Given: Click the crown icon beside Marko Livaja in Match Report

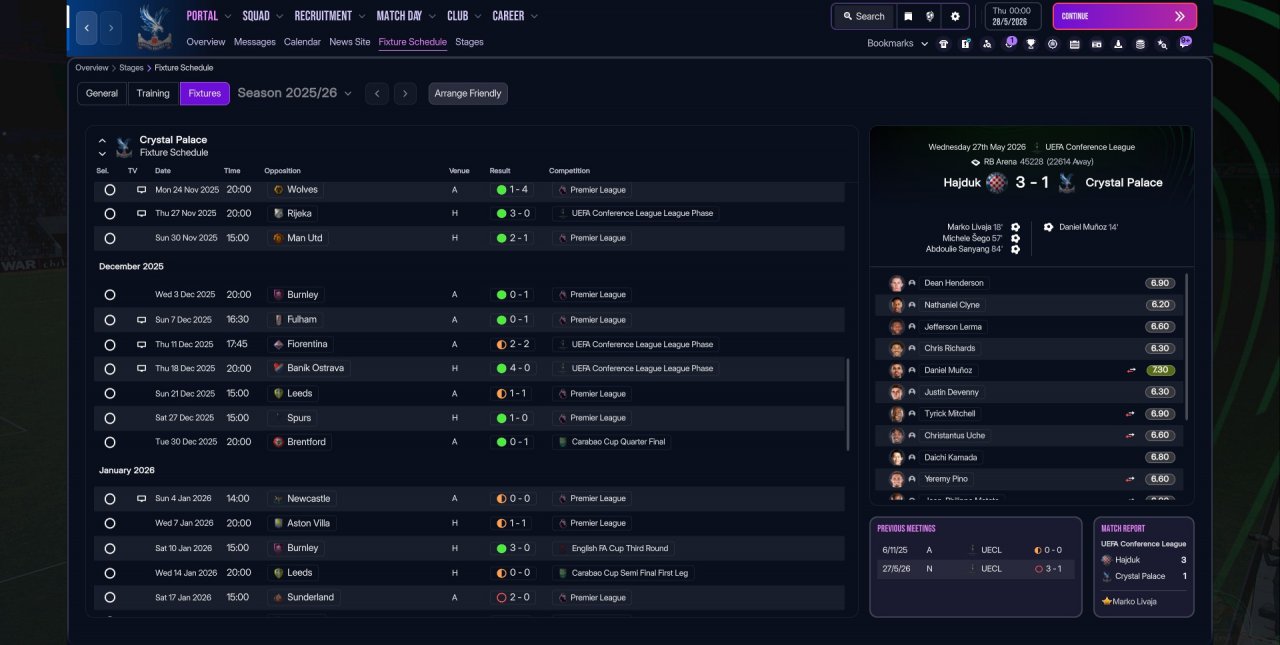Looking at the screenshot, I should coord(1107,601).
